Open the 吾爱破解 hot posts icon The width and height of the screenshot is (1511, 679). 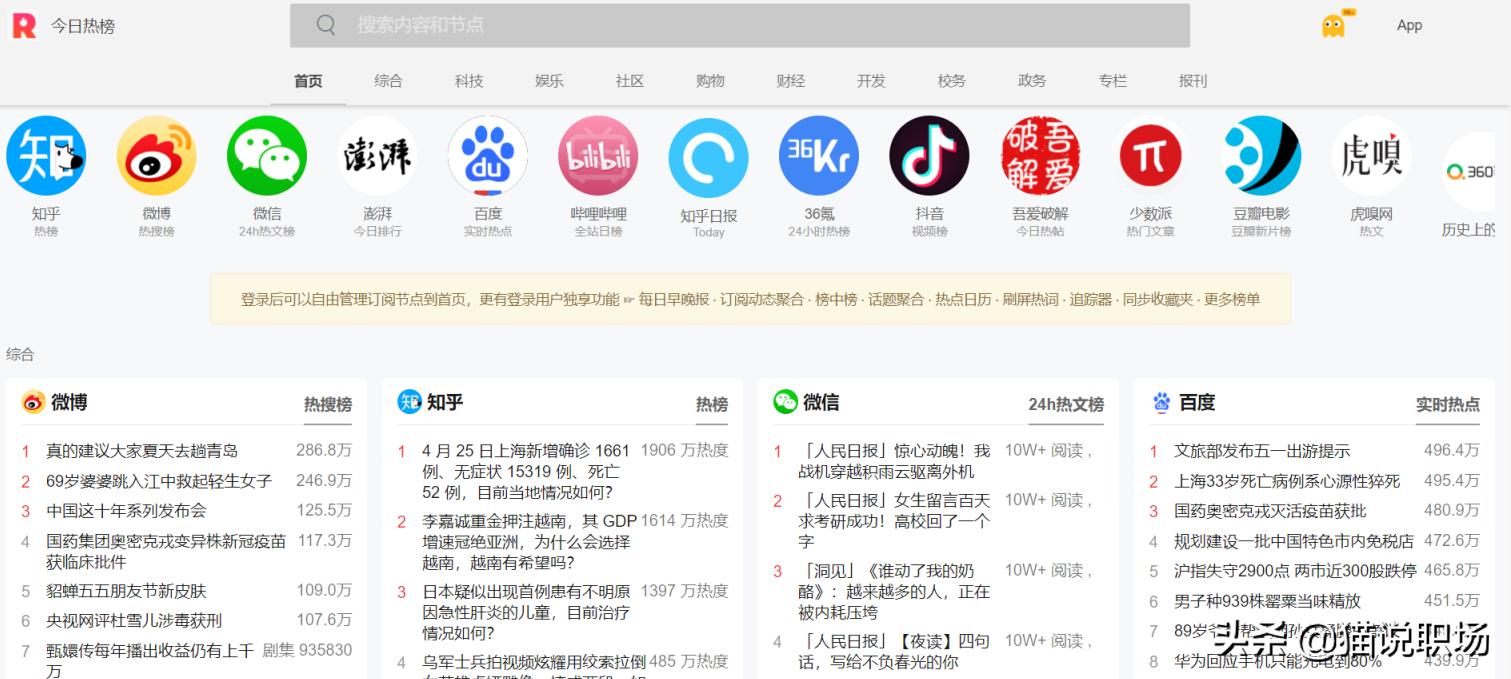[1040, 155]
